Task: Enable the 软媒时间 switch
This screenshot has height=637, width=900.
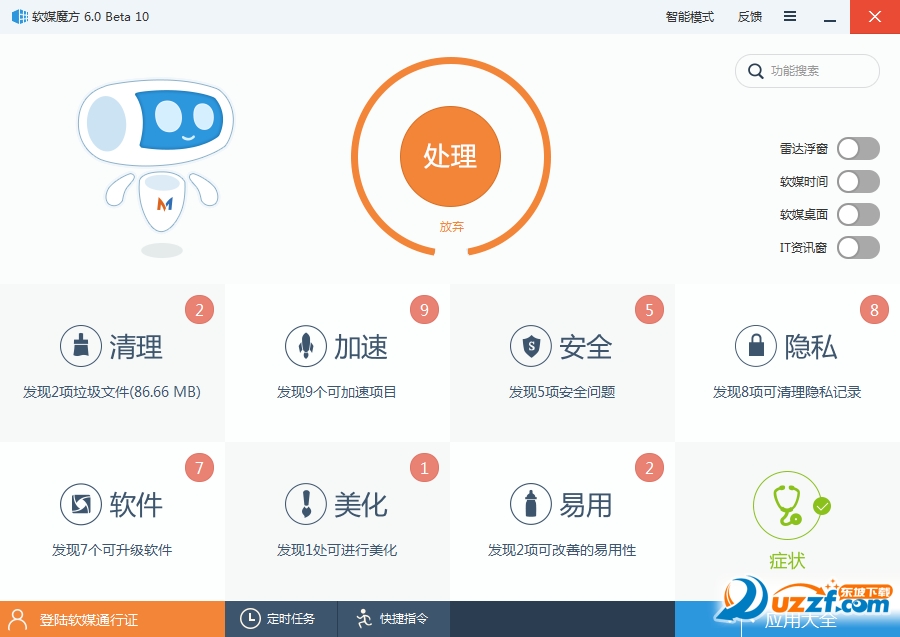Action: coord(858,182)
